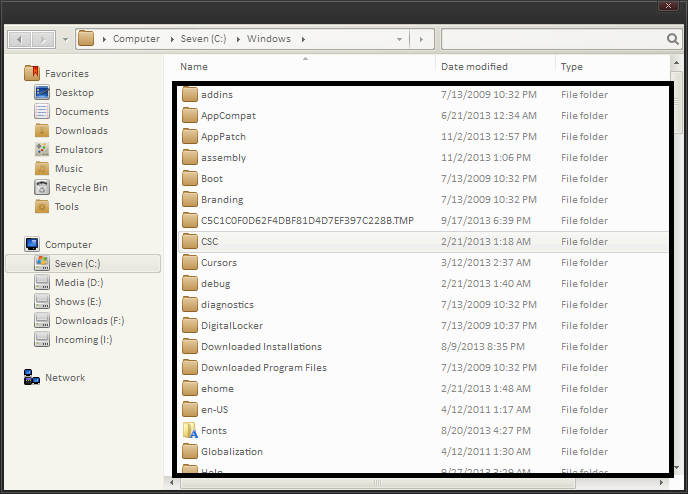688x494 pixels.
Task: Select the debug folder icon
Action: tap(190, 283)
